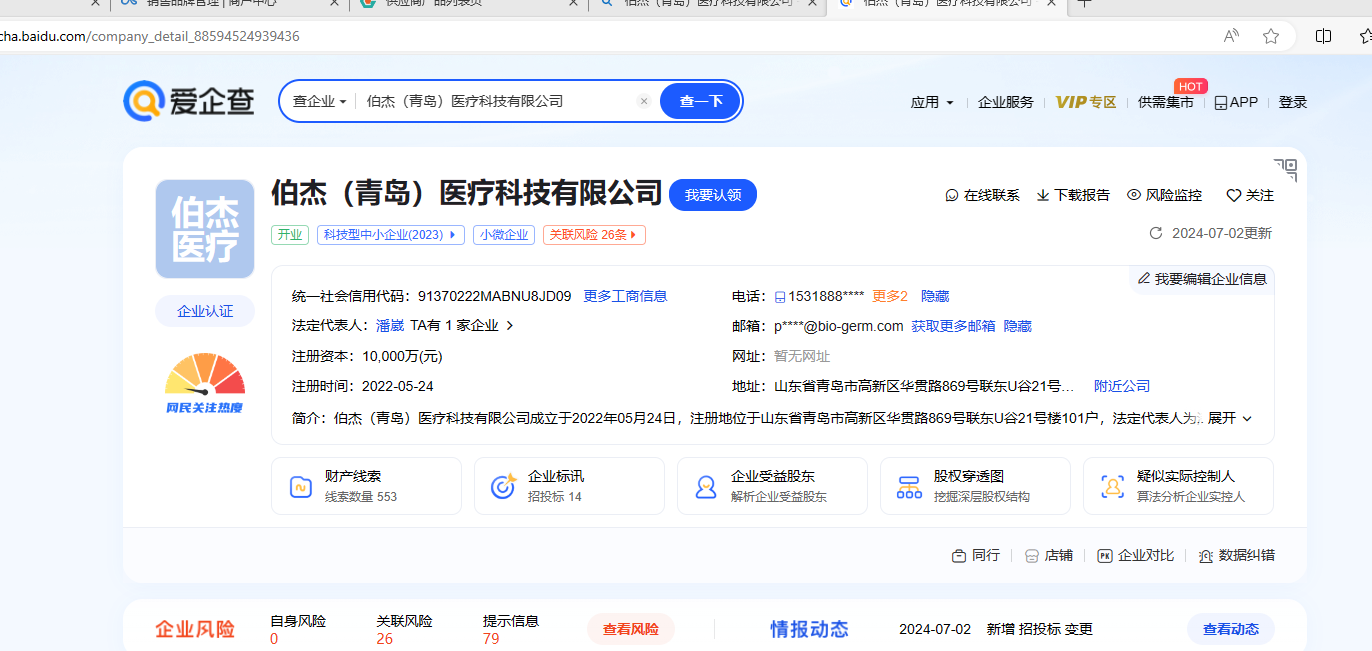Open 在线联系 chat
The image size is (1372, 651).
point(982,195)
